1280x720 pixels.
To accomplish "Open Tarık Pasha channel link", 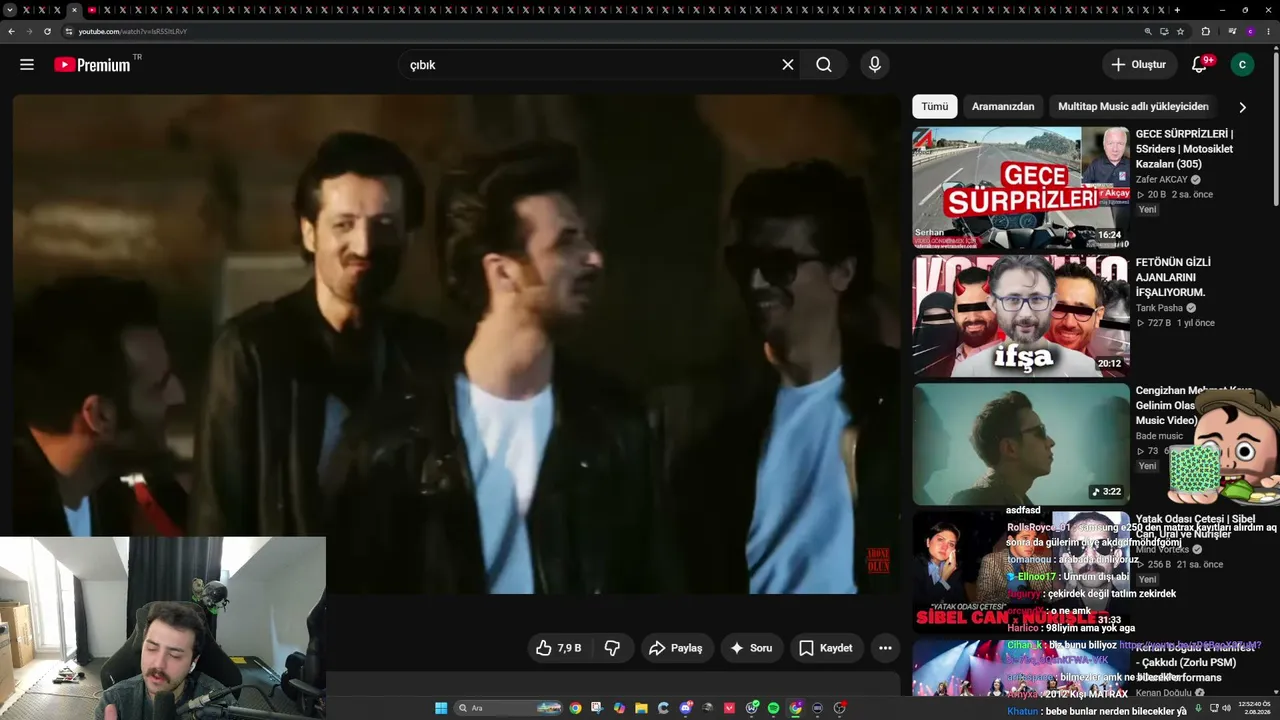I will tap(1159, 309).
